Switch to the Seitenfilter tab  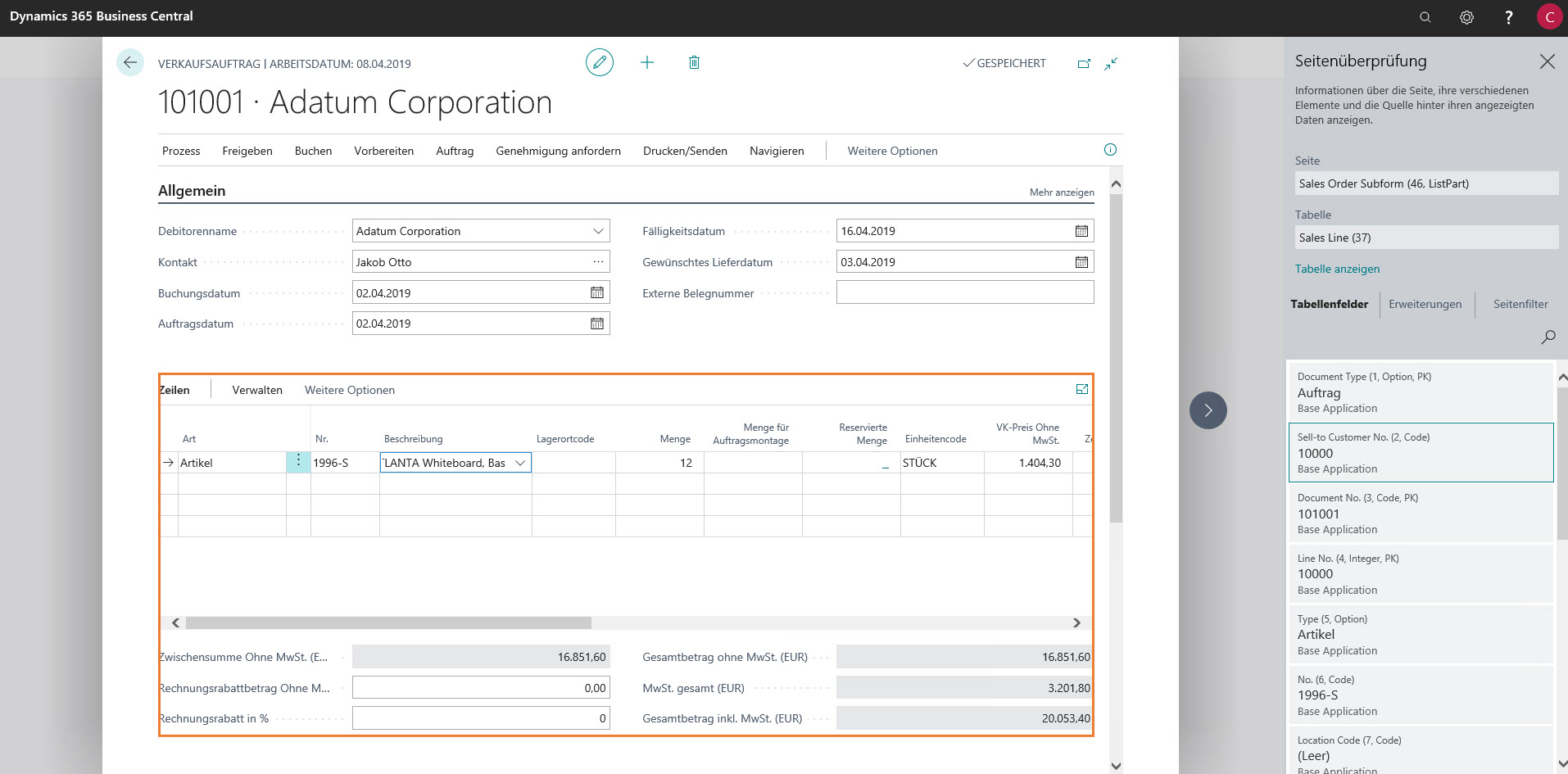[x=1520, y=304]
